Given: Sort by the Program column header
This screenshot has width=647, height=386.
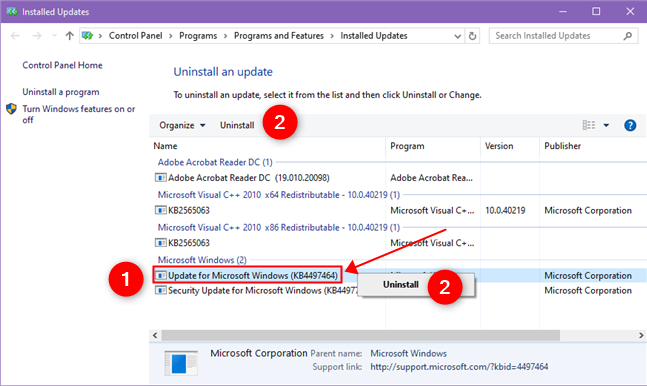Looking at the screenshot, I should tap(407, 146).
